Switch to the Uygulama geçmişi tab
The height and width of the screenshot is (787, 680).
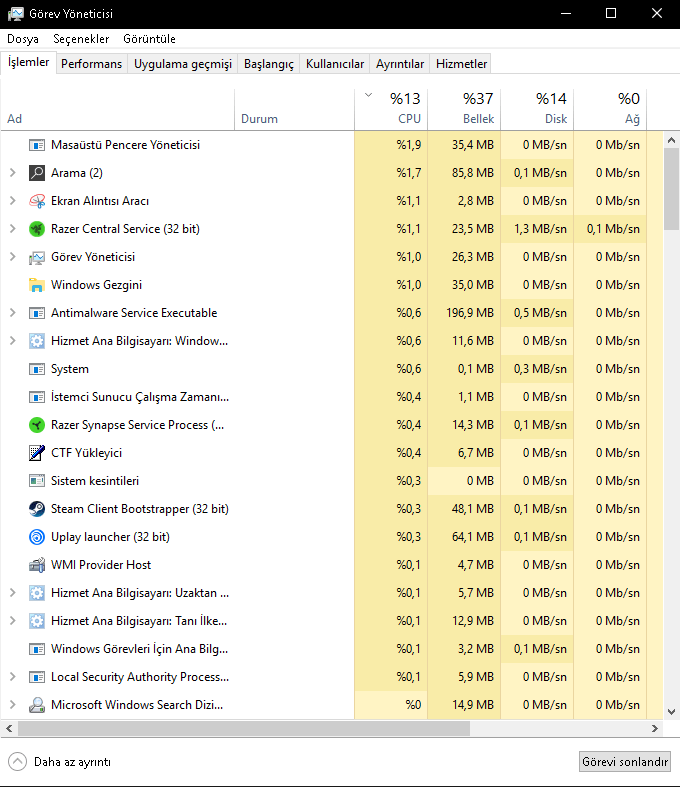[x=183, y=64]
